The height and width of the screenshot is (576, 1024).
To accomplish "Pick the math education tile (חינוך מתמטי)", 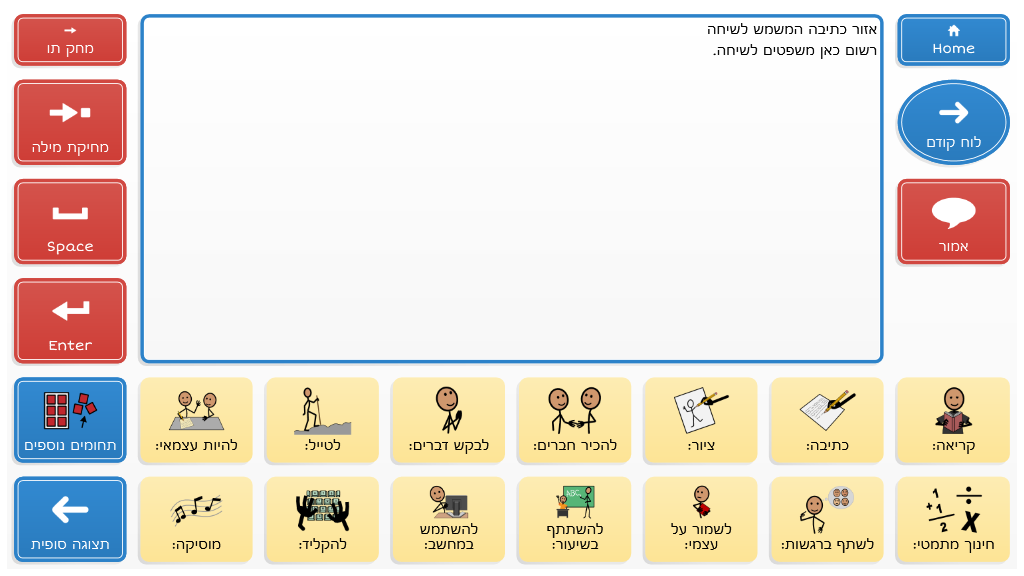I will (x=953, y=518).
